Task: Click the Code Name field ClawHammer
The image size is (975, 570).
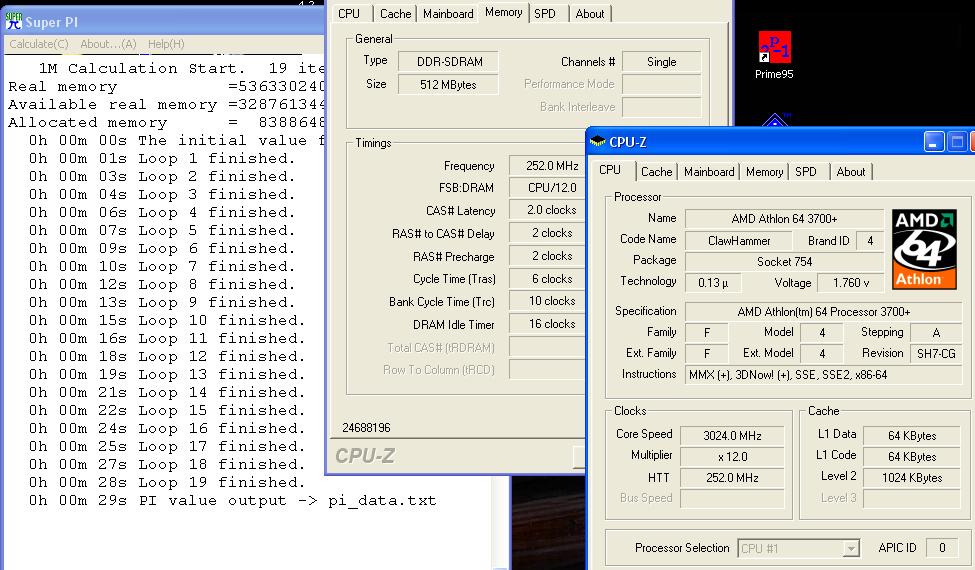Action: click(739, 241)
